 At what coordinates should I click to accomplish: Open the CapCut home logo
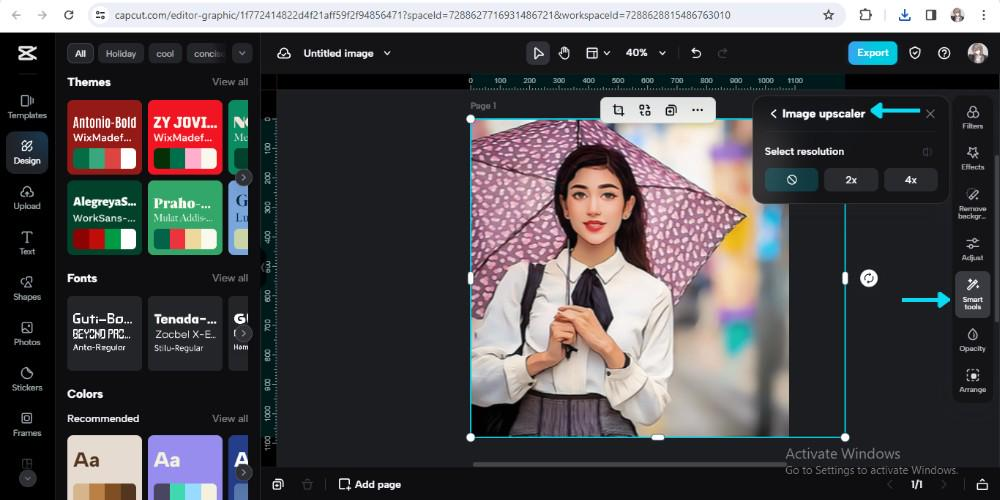[x=27, y=54]
